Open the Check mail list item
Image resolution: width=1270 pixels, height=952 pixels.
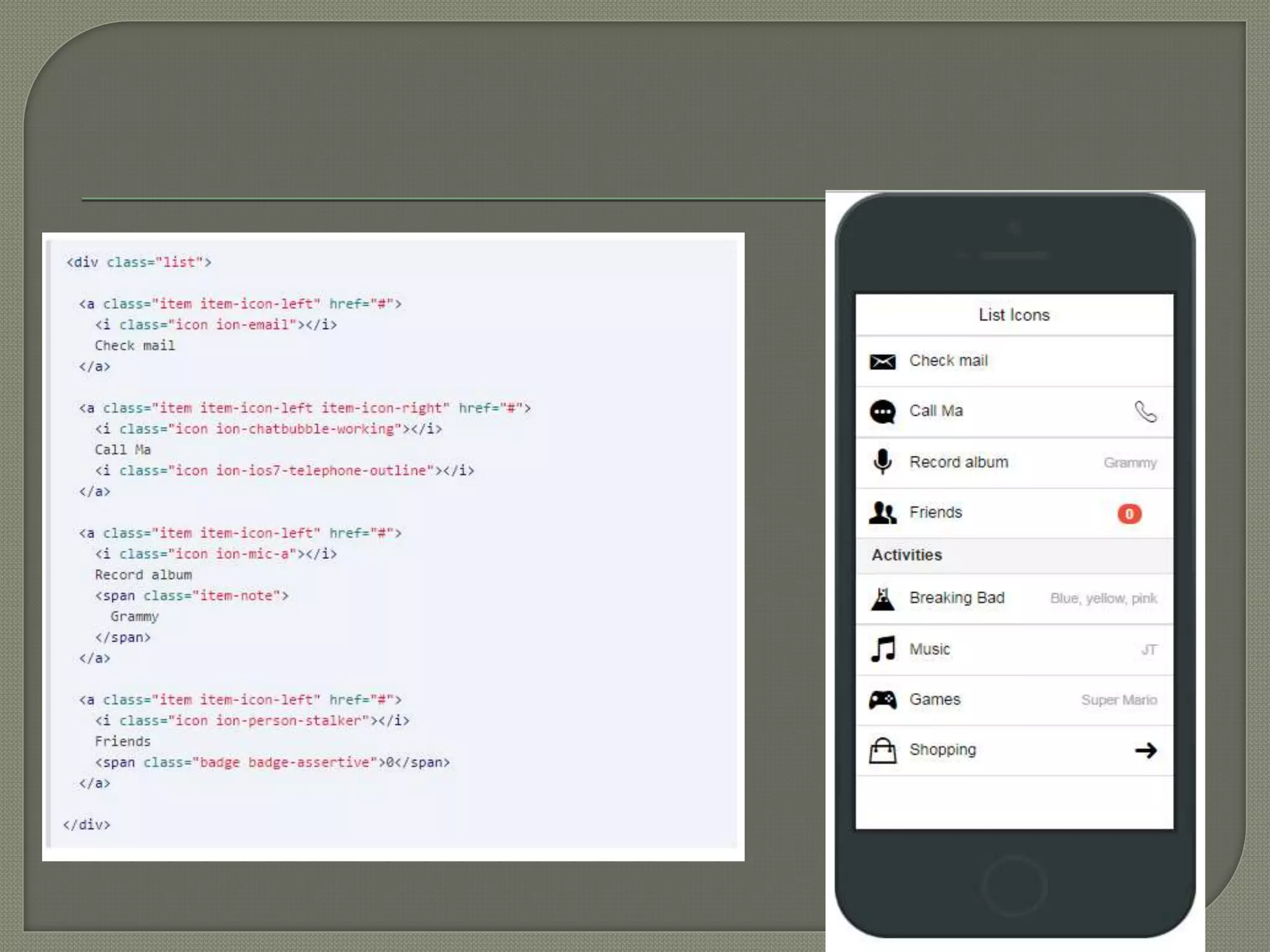coord(948,361)
